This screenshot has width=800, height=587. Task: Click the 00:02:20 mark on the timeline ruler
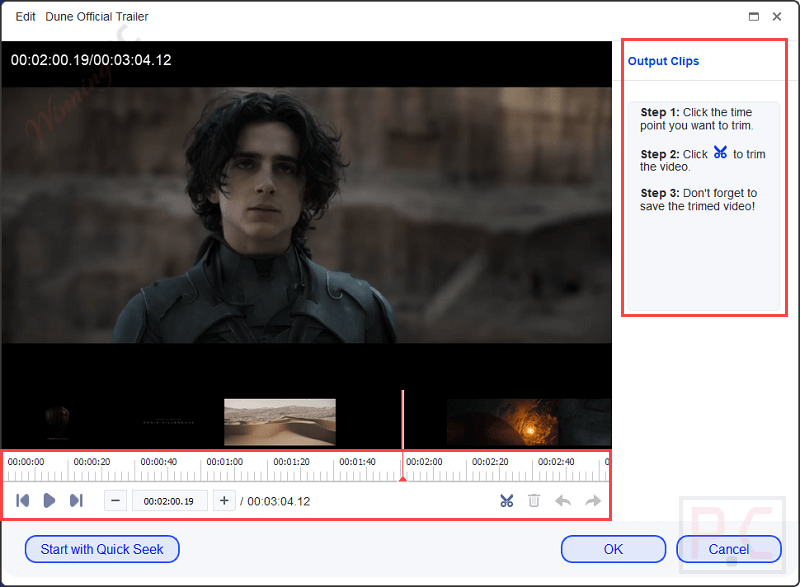[x=490, y=462]
